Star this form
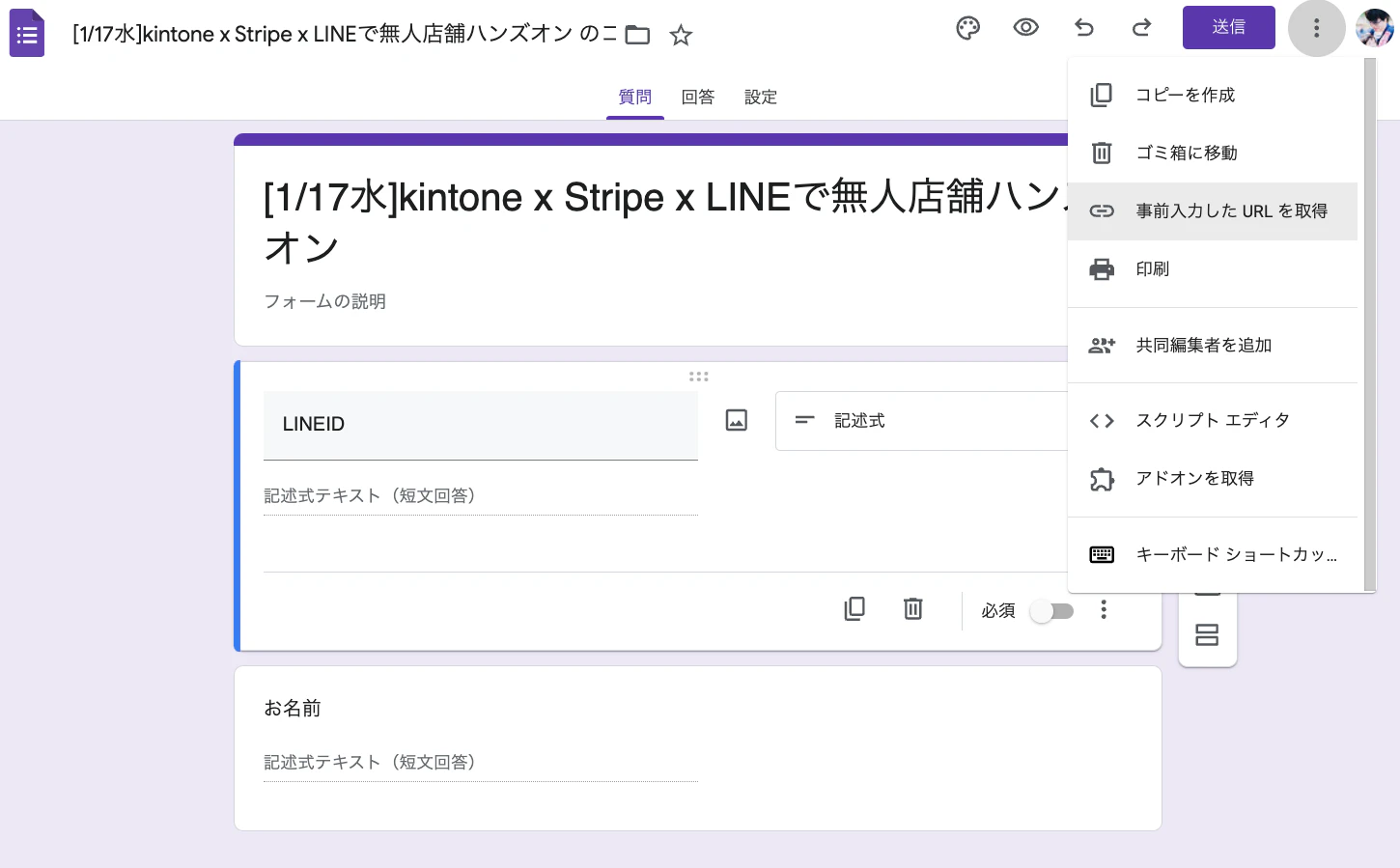Viewport: 1400px width, 868px height. coord(681,35)
